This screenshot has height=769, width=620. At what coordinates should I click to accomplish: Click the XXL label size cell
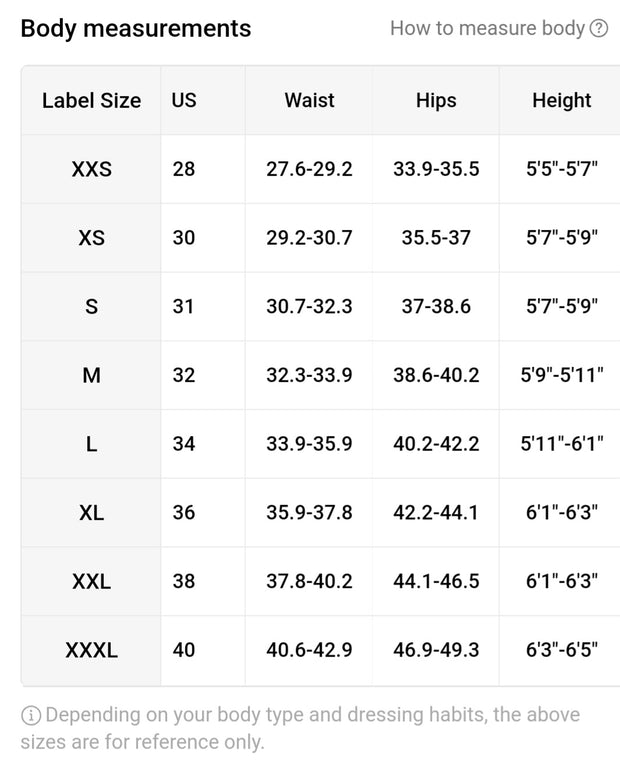coord(91,581)
